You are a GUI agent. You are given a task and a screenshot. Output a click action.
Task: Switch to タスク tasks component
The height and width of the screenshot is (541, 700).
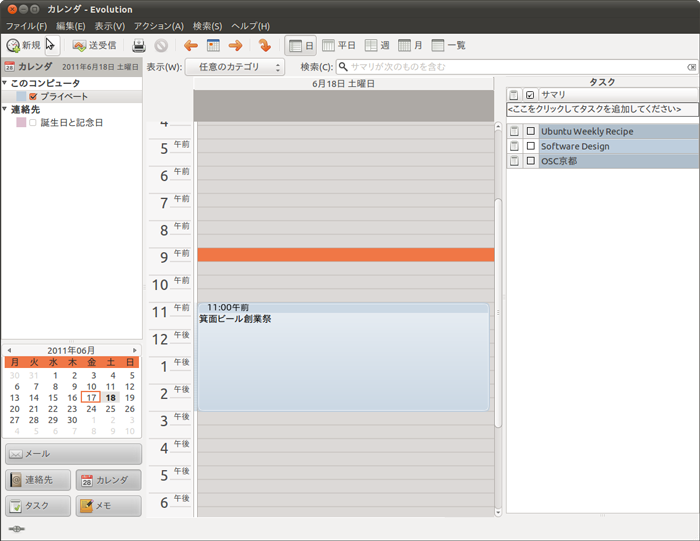(38, 506)
